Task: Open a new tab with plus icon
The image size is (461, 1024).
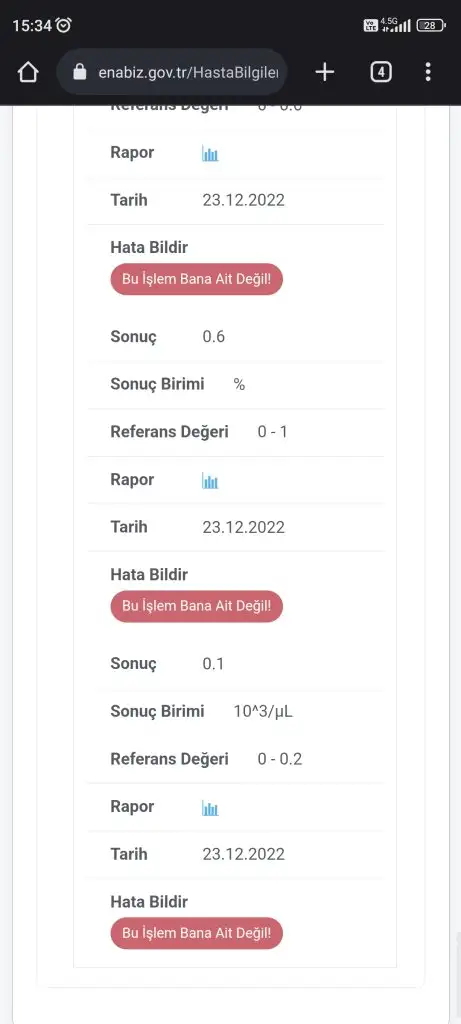Action: click(325, 72)
